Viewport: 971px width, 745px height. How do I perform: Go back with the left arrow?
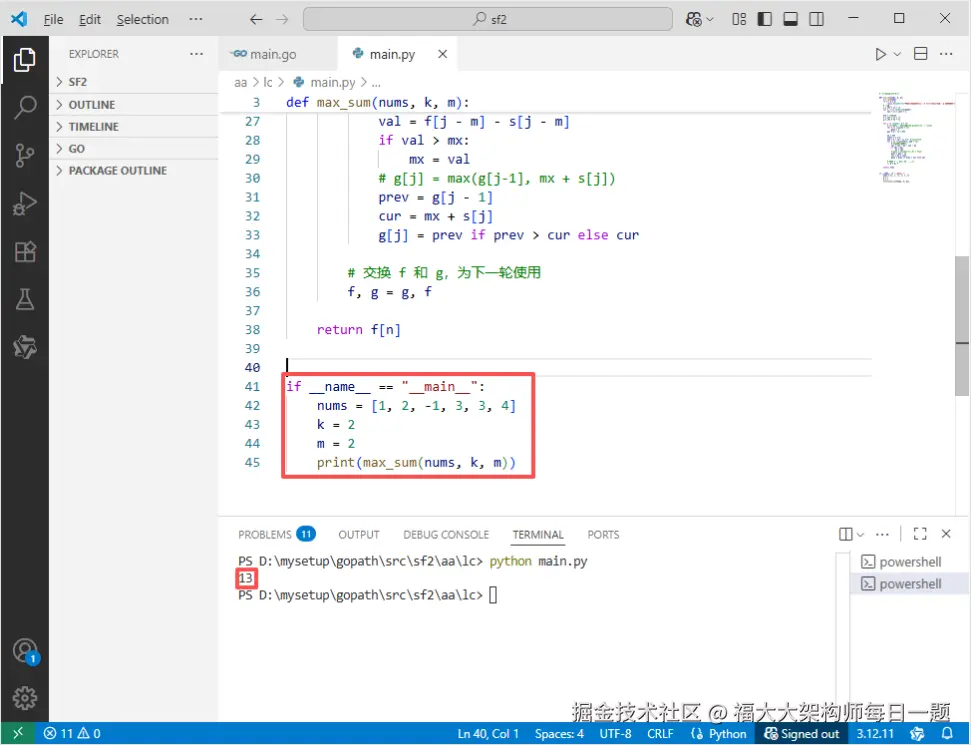pos(256,19)
